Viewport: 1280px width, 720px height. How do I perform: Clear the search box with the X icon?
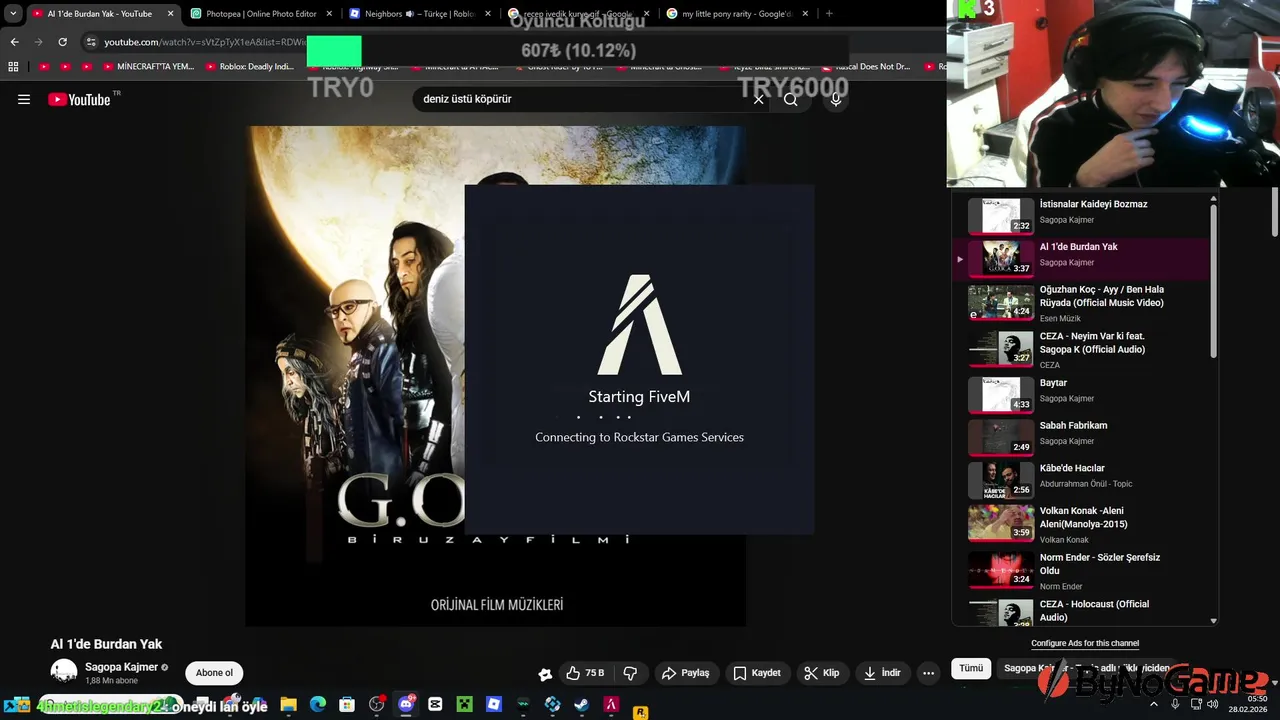pyautogui.click(x=758, y=99)
